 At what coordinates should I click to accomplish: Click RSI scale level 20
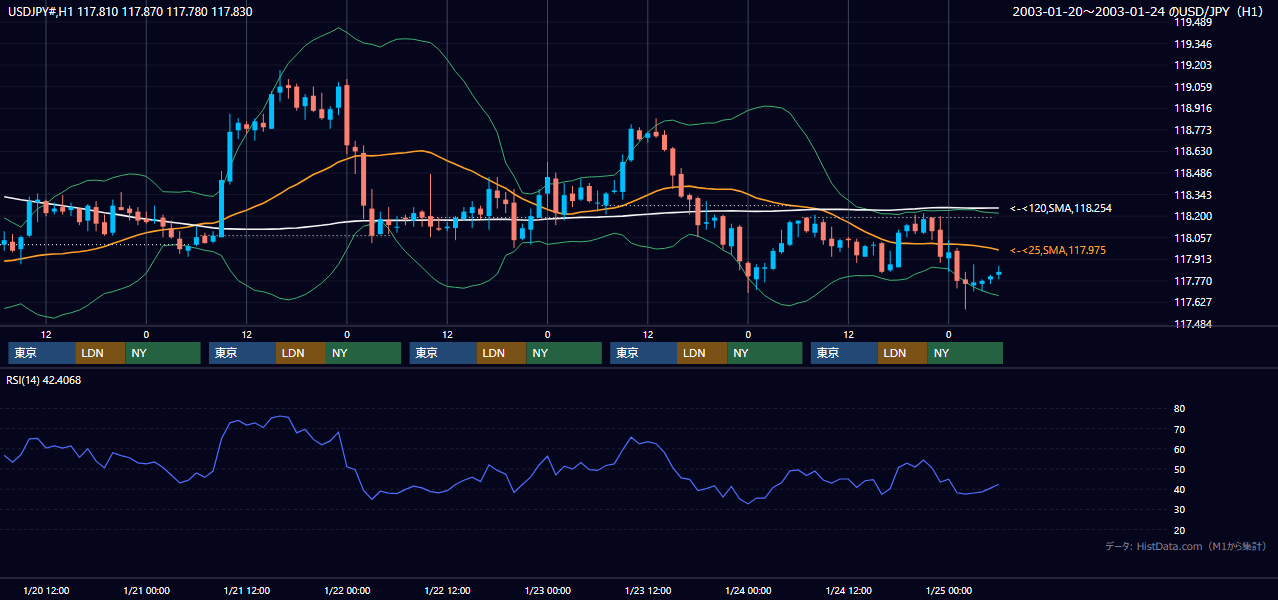pyautogui.click(x=1179, y=530)
